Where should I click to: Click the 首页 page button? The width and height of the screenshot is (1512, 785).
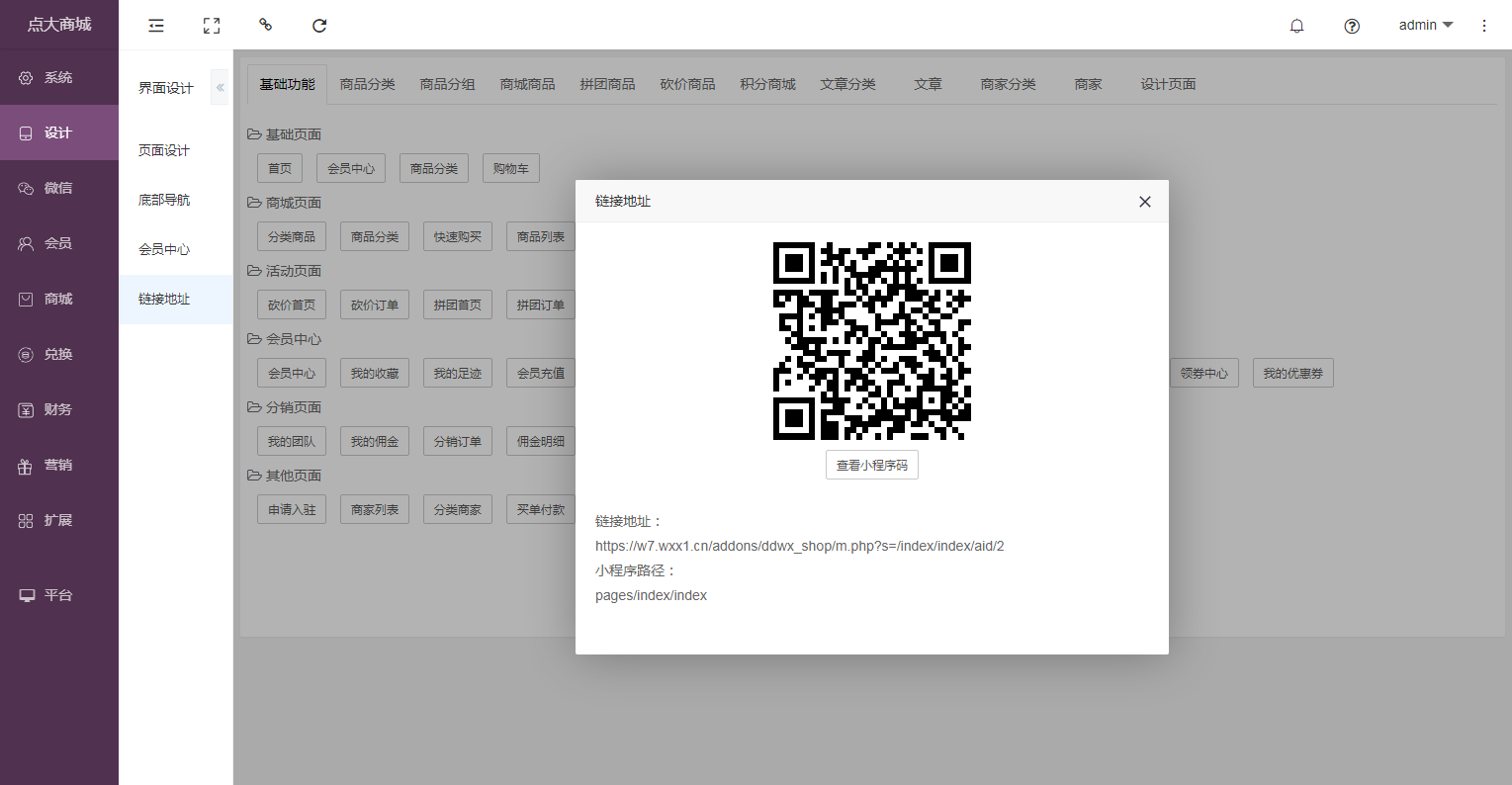(x=280, y=168)
